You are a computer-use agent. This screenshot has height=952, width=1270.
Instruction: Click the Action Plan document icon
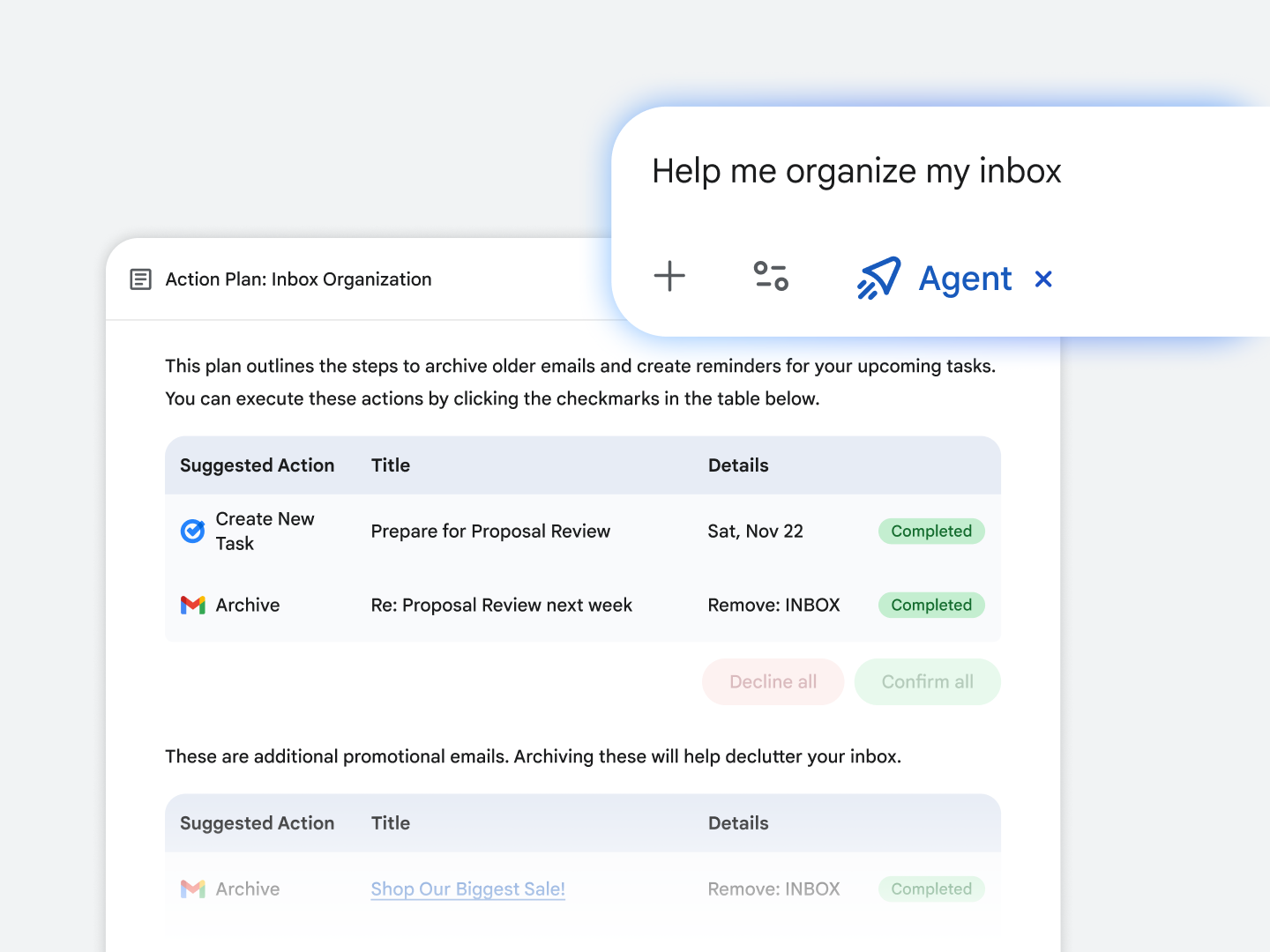pyautogui.click(x=140, y=279)
